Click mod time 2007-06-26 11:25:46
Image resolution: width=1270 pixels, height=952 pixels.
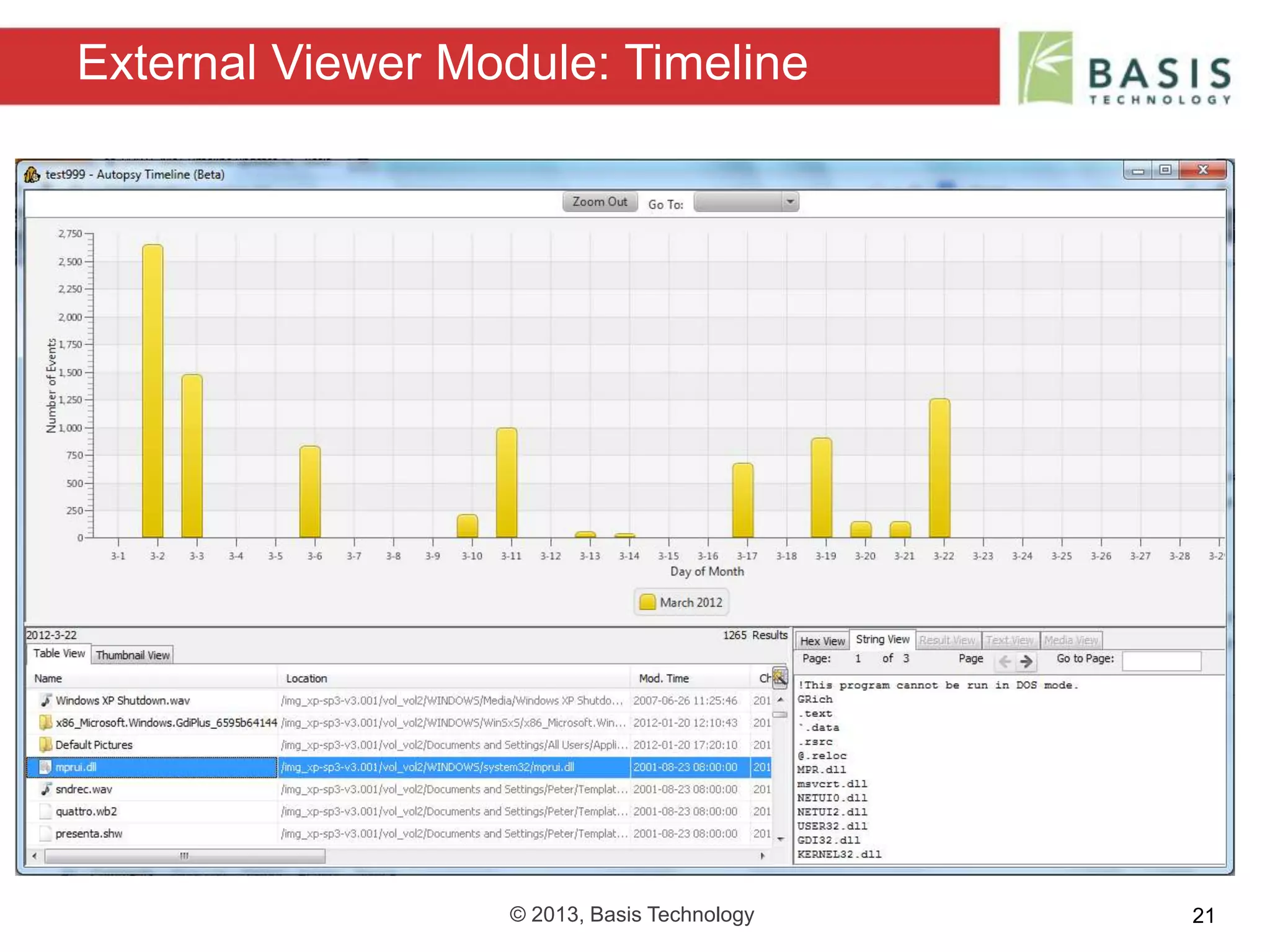pyautogui.click(x=685, y=700)
